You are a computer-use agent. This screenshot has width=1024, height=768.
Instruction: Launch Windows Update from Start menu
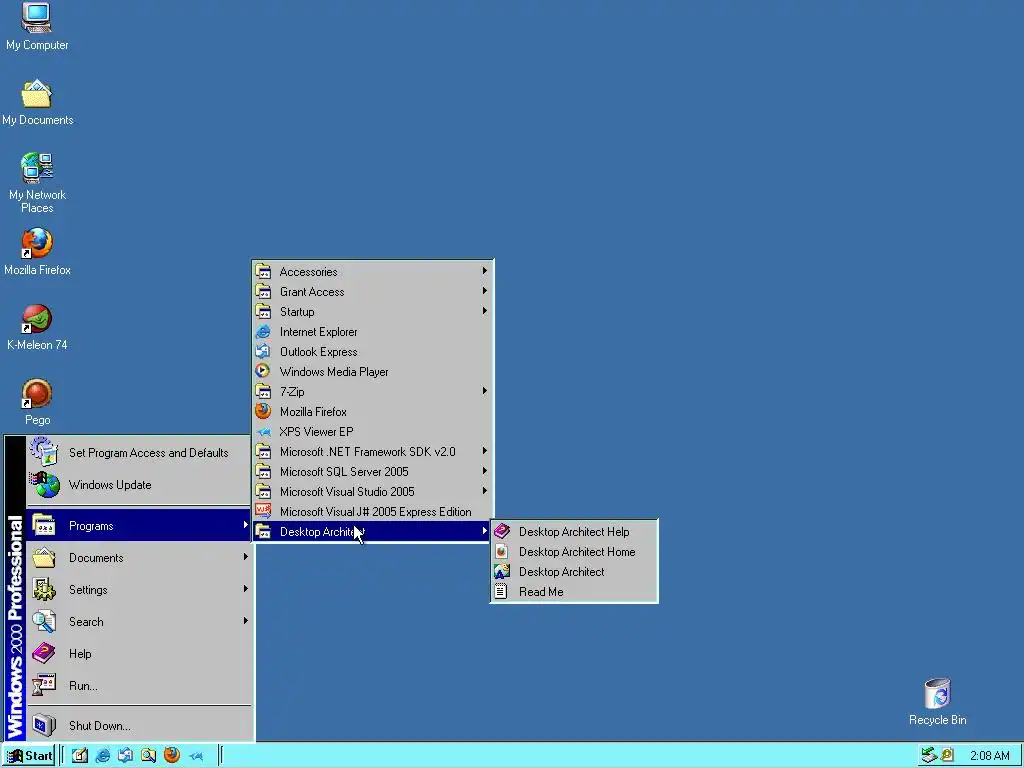coord(138,485)
